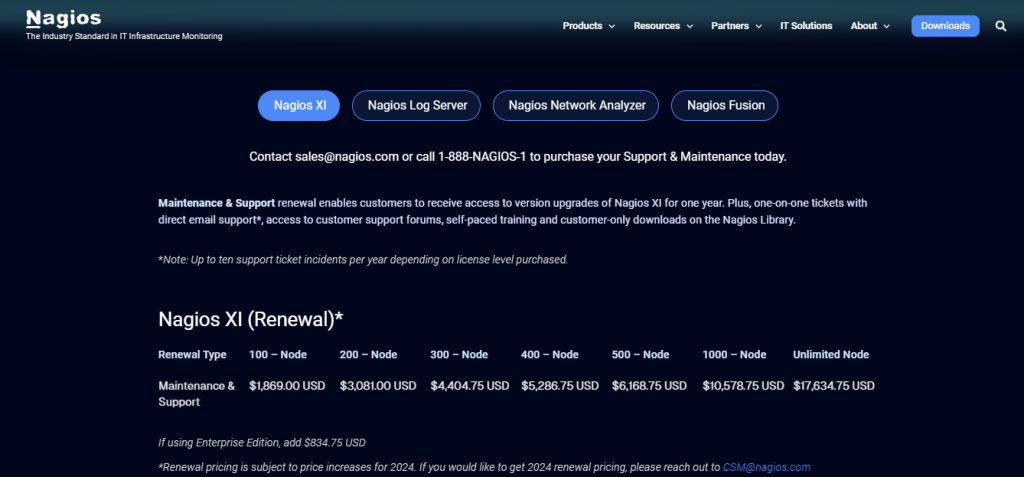Click the 400 – Node column header

point(550,355)
